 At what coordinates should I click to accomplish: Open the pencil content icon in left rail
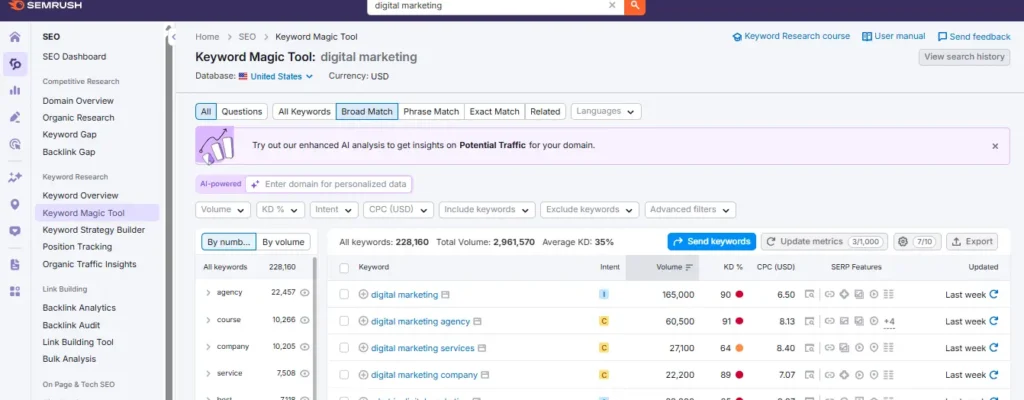click(14, 117)
